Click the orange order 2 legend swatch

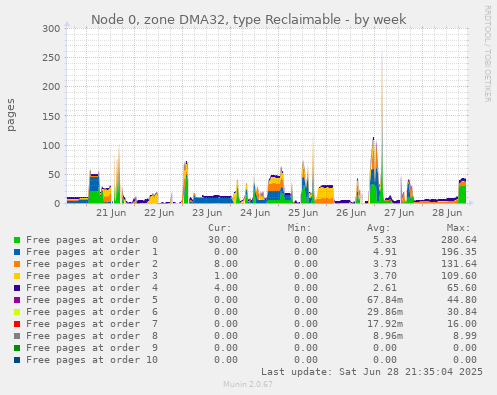(x=17, y=264)
